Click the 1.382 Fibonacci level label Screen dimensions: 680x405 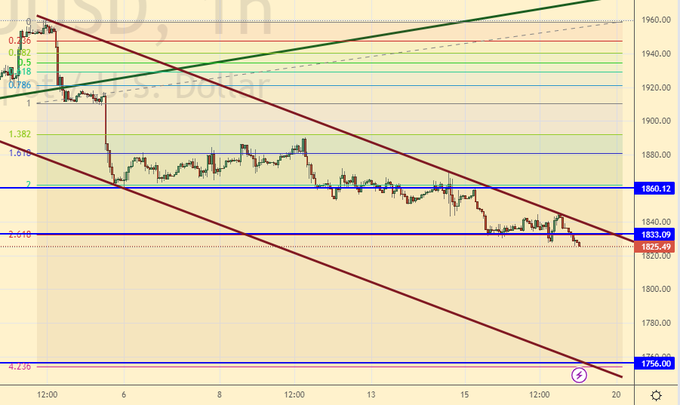click(x=19, y=134)
